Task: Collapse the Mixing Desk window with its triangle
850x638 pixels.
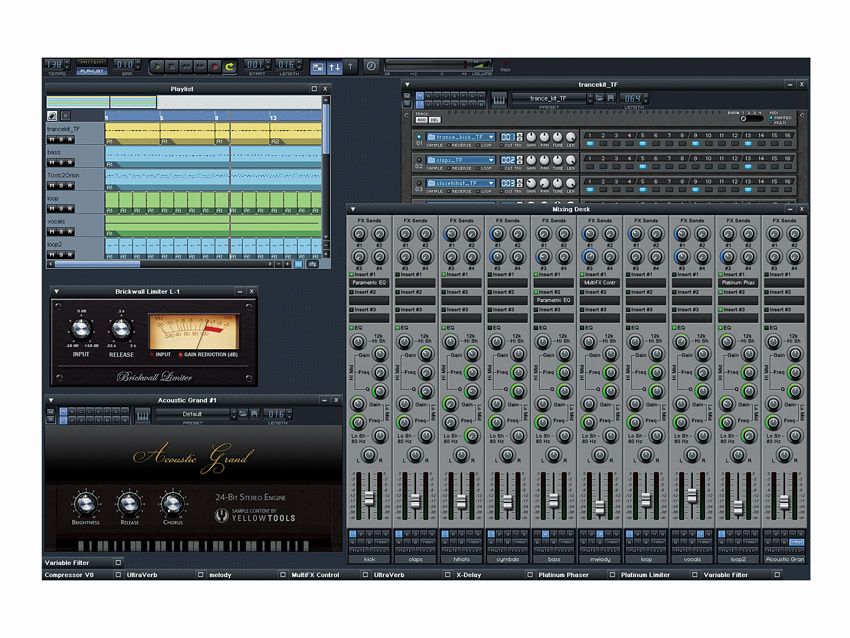Action: click(x=353, y=209)
